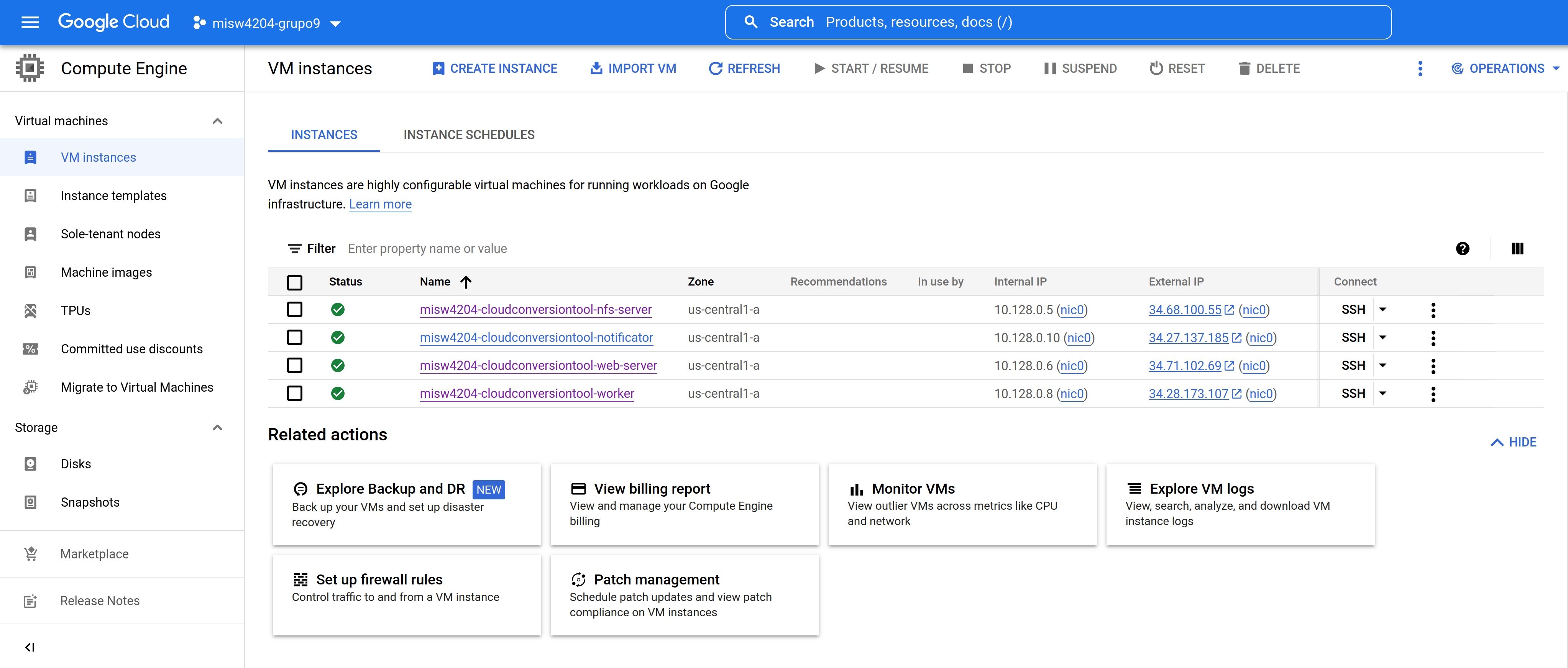
Task: Expand the SSH dropdown for the notificator instance
Action: coord(1384,337)
